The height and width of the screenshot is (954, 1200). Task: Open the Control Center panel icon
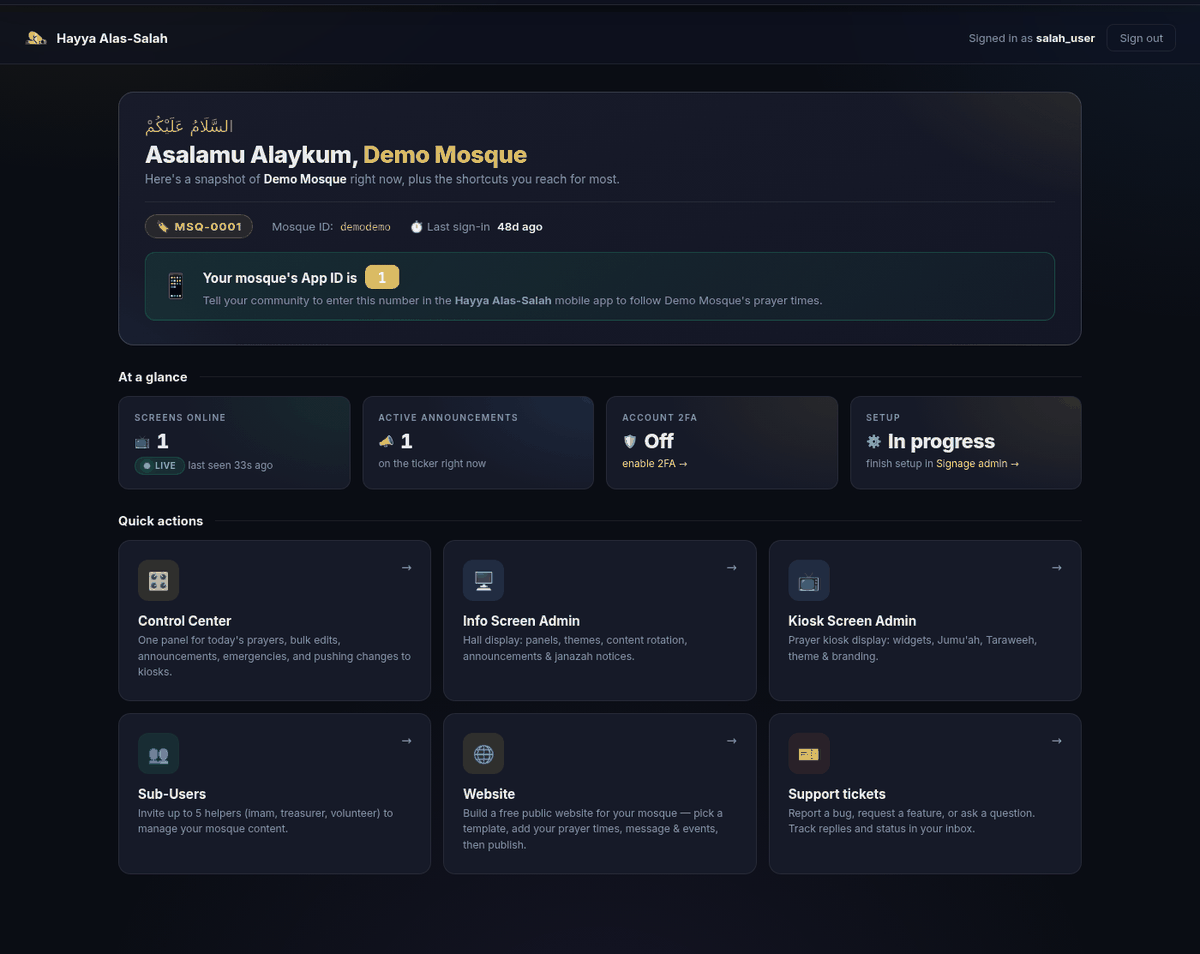pos(158,580)
